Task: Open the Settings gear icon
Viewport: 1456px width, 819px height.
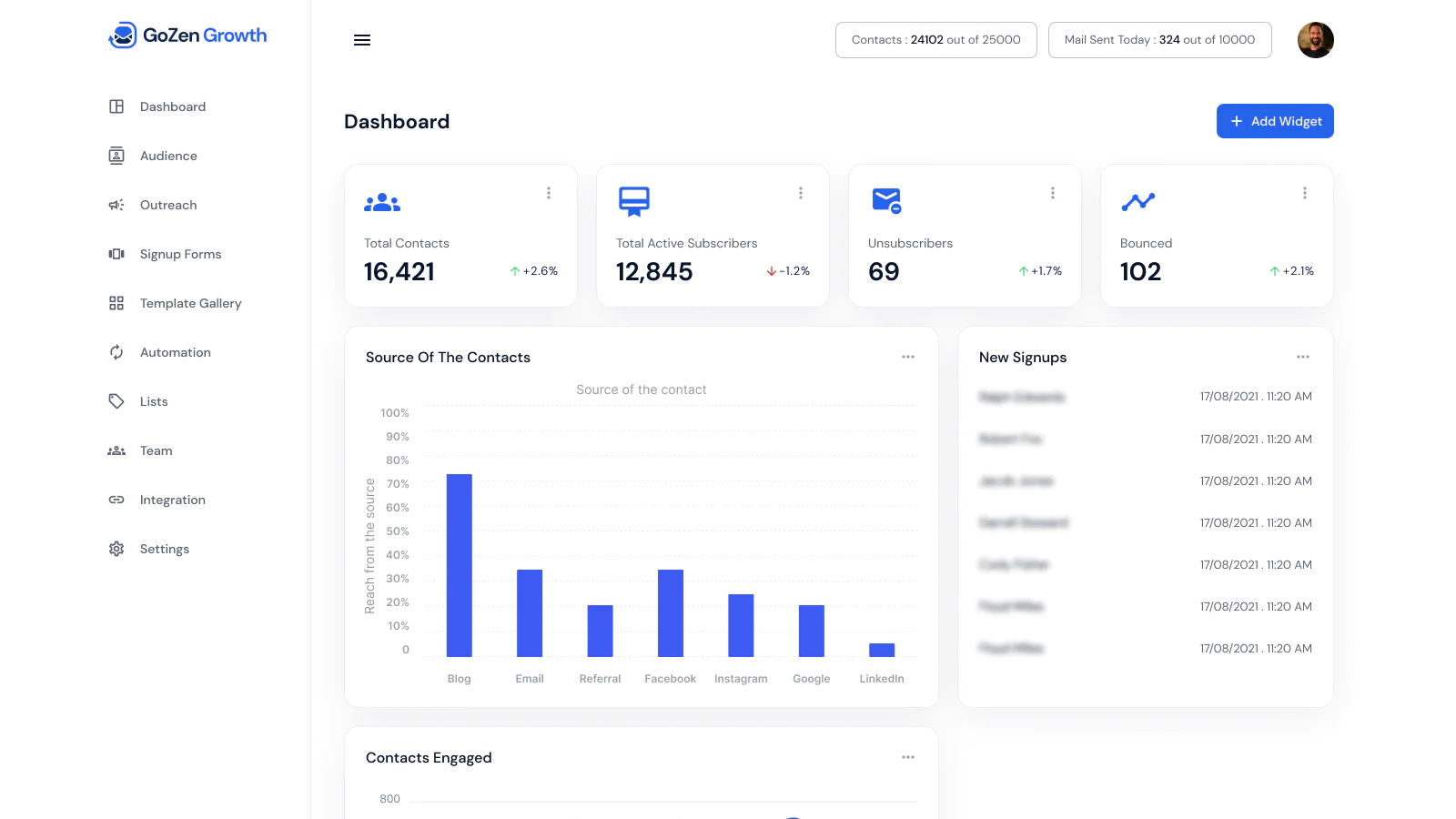Action: click(x=116, y=549)
